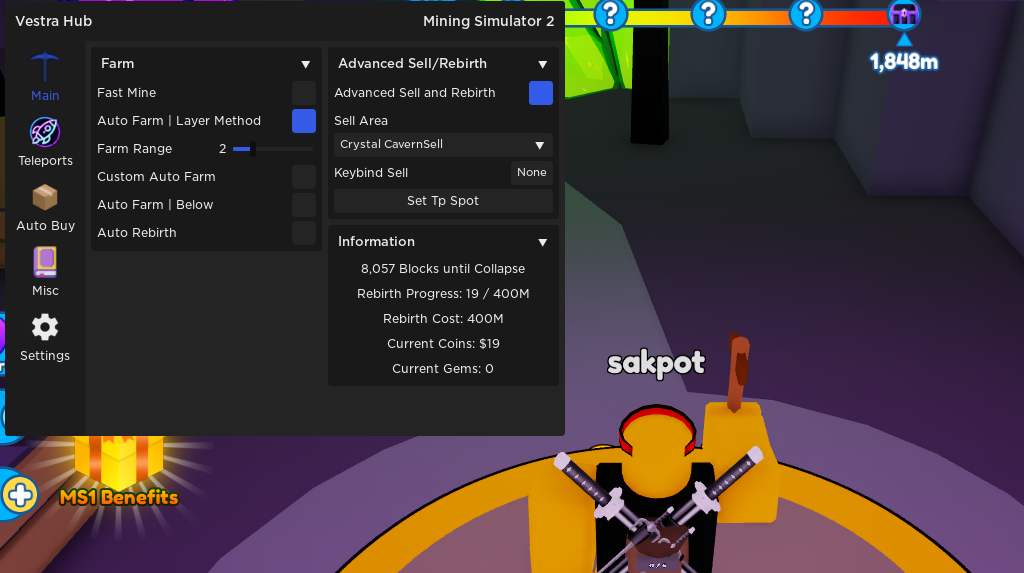The height and width of the screenshot is (573, 1024).
Task: Enable Fast Mine toggle
Action: 304,93
